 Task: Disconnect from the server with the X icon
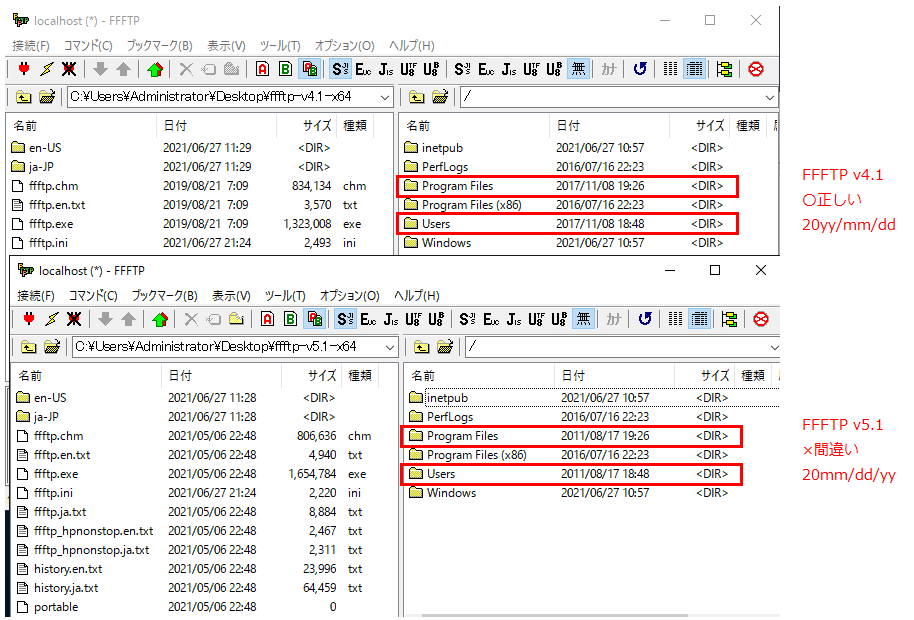pyautogui.click(x=69, y=71)
